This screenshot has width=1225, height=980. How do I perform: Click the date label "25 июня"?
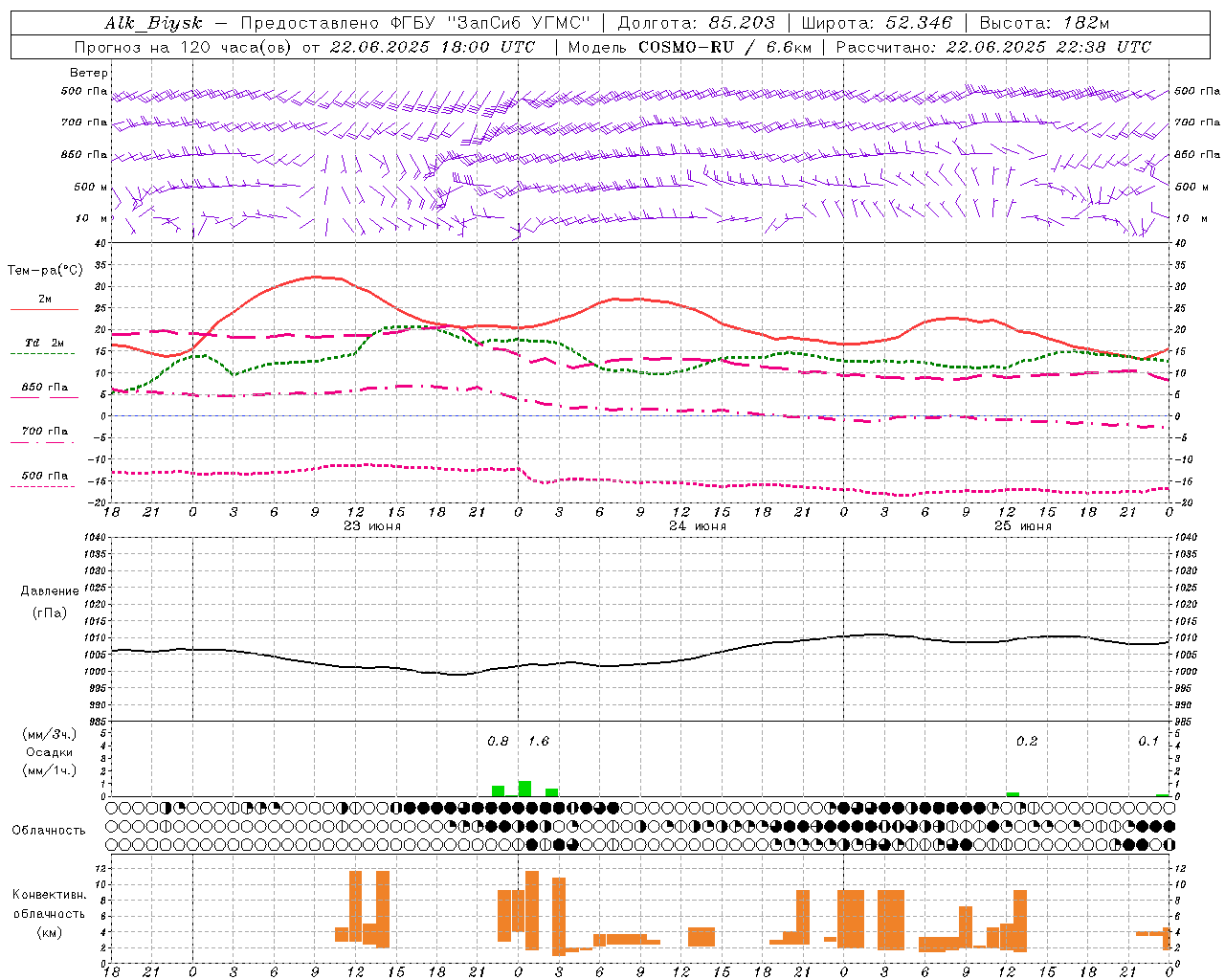point(1023,526)
